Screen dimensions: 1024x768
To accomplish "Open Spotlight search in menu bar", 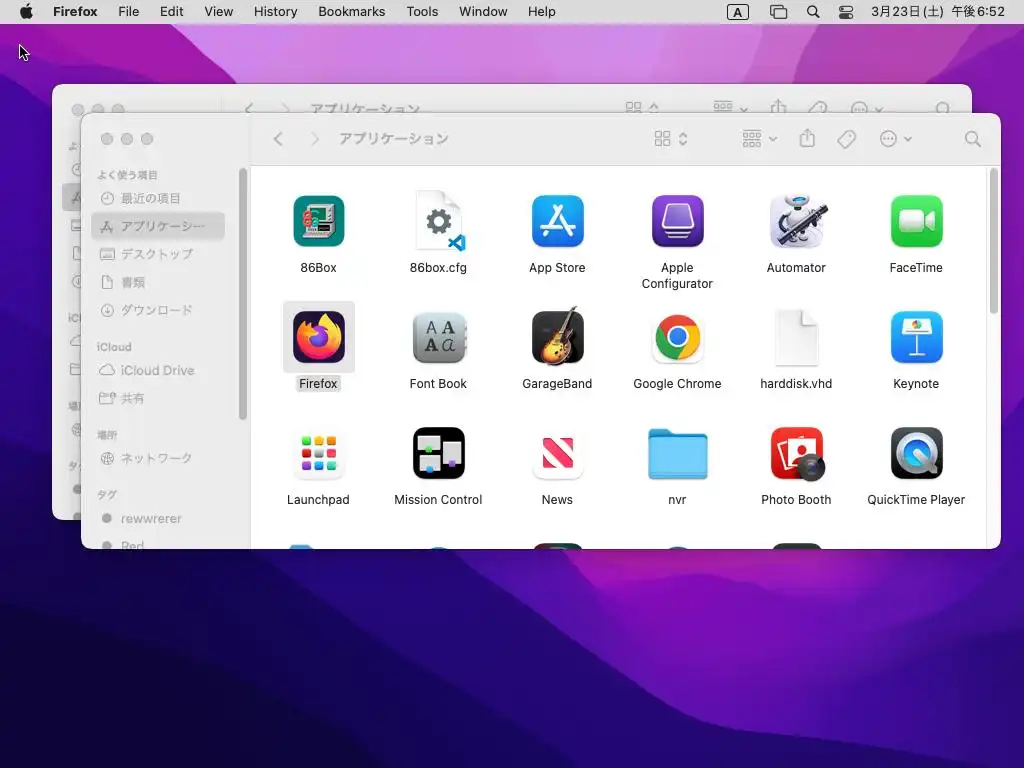I will (x=813, y=12).
